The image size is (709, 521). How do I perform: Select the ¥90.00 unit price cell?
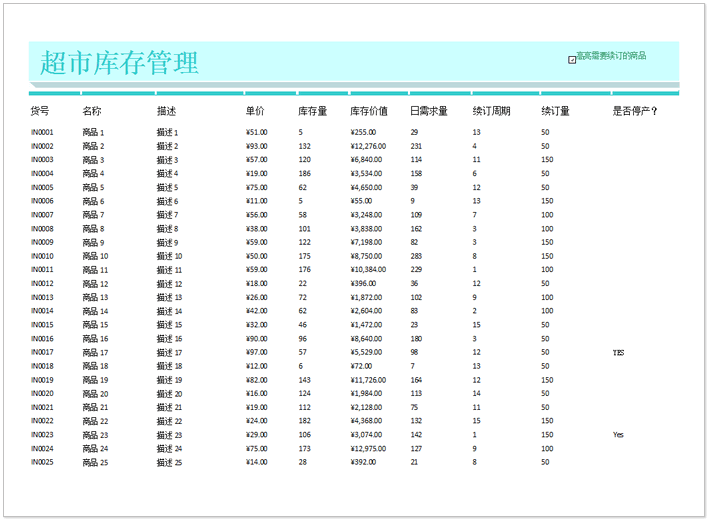(x=256, y=339)
